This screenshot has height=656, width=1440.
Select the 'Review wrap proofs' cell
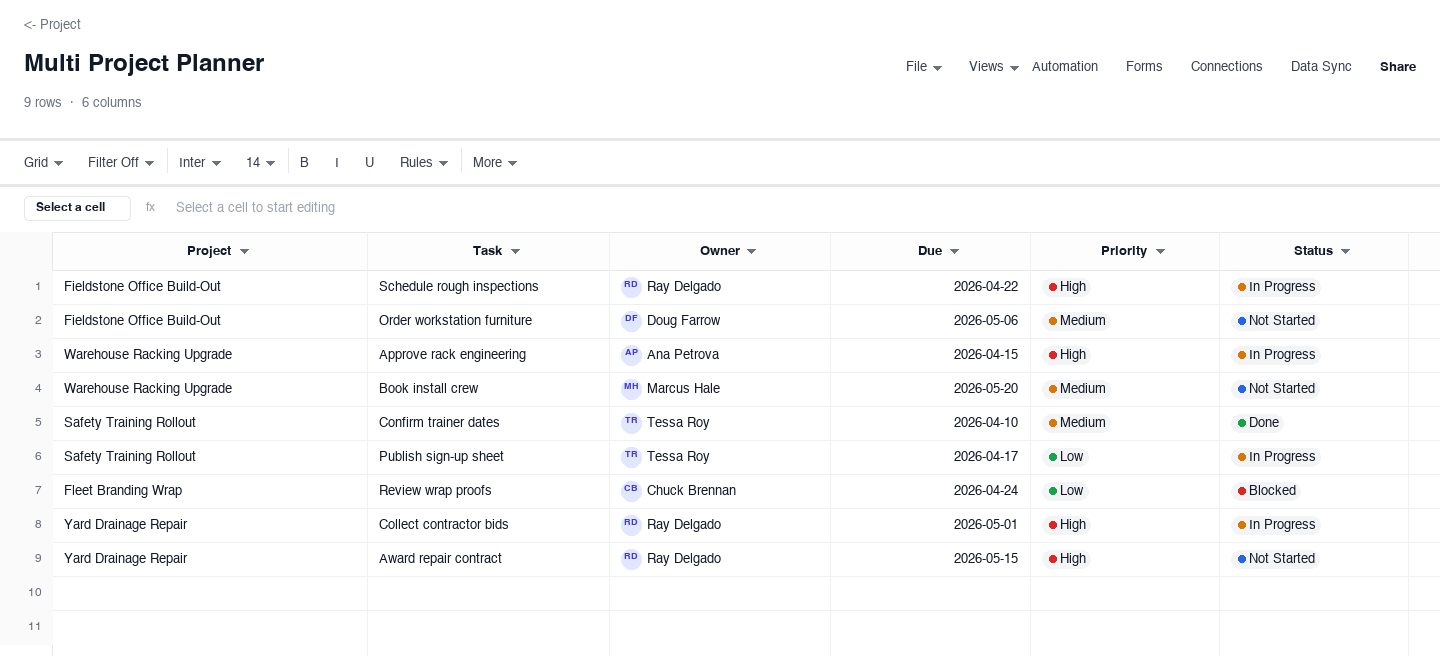click(489, 491)
